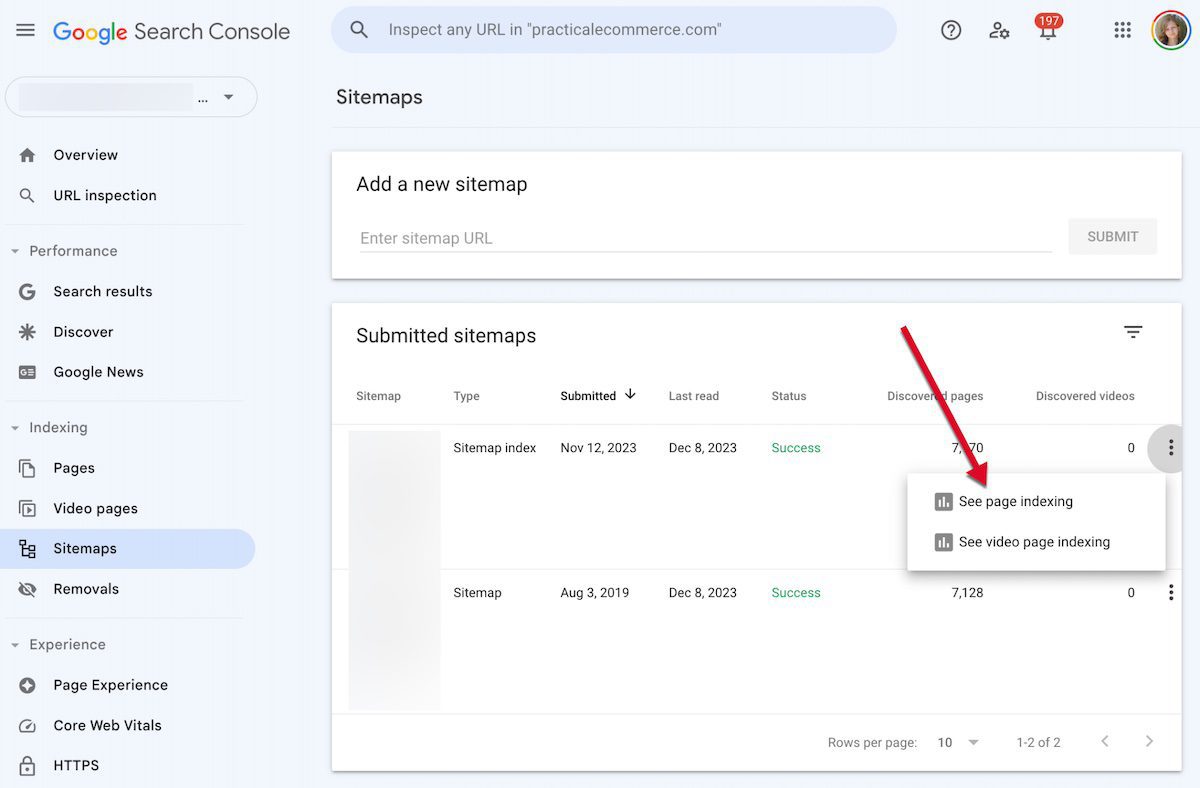Open the help question mark icon
The width and height of the screenshot is (1200, 788).
tap(951, 30)
